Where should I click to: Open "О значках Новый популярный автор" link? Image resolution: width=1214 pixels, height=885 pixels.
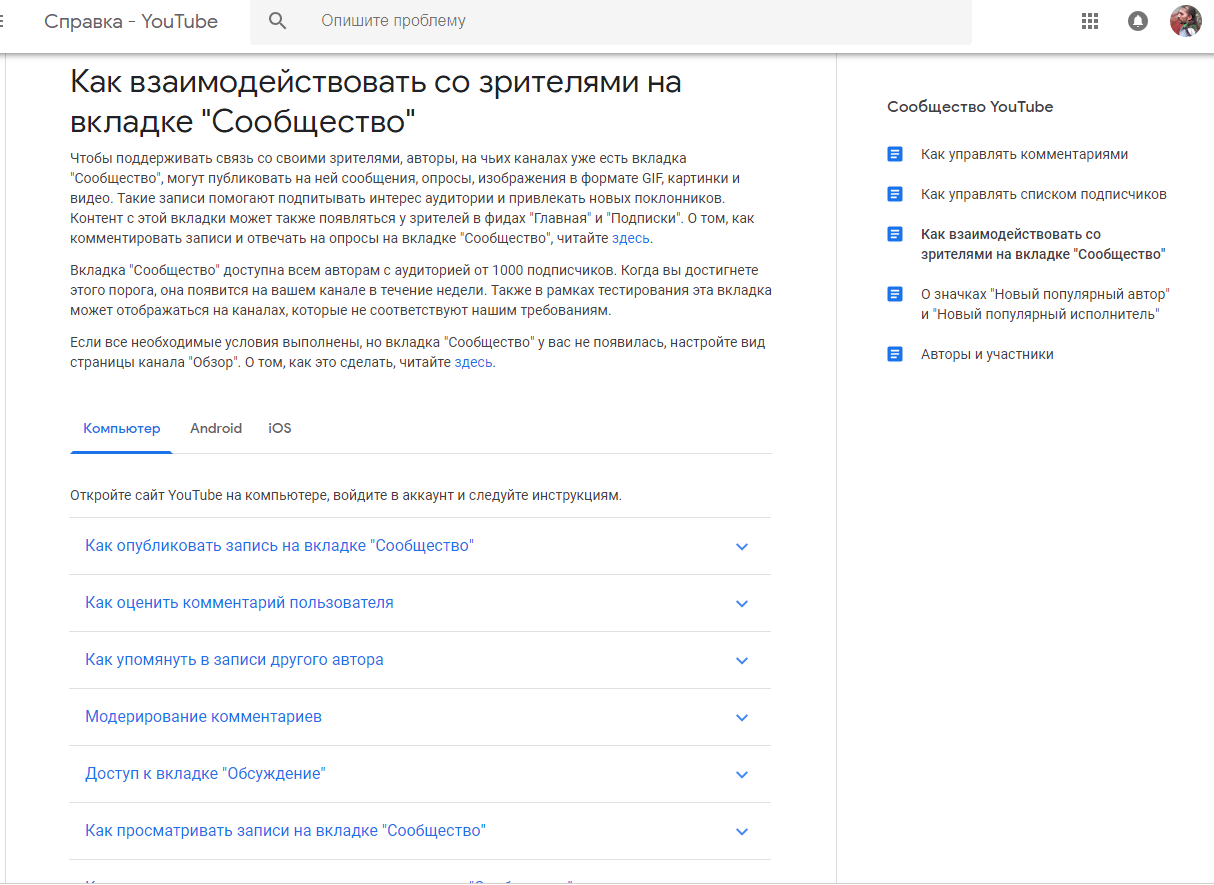[1045, 304]
